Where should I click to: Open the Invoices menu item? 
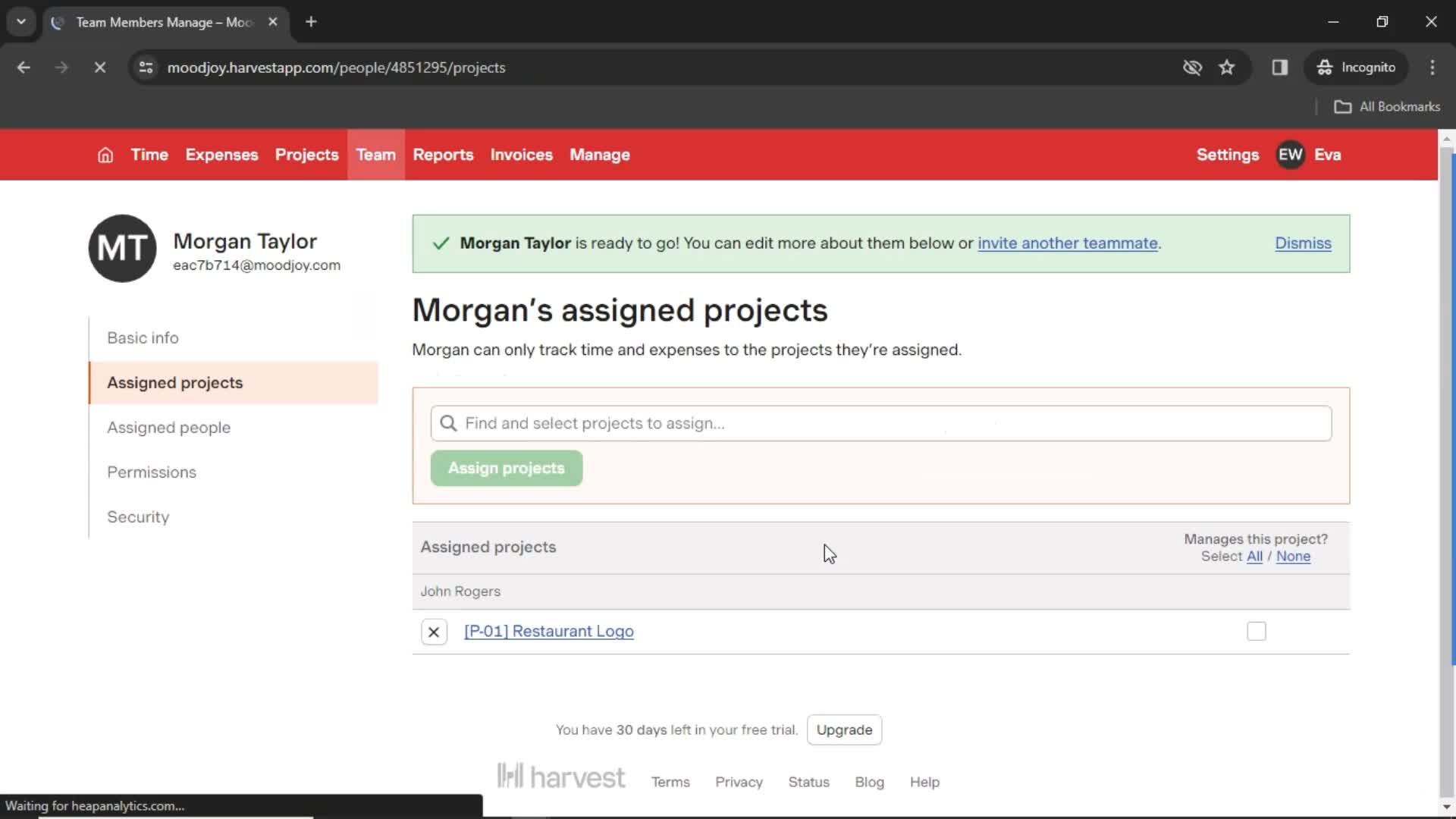tap(521, 155)
